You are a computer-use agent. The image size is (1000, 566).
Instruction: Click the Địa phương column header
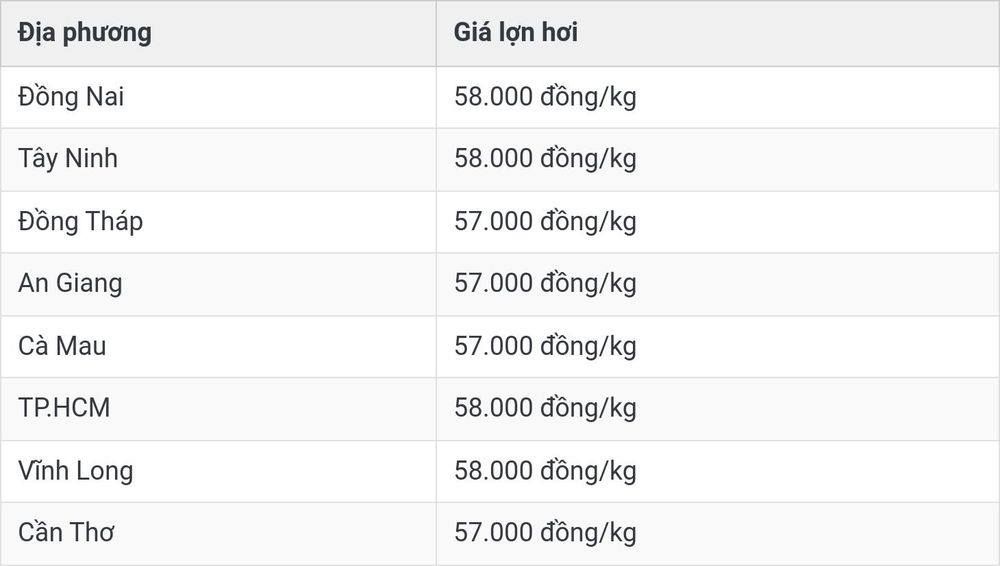(x=218, y=33)
